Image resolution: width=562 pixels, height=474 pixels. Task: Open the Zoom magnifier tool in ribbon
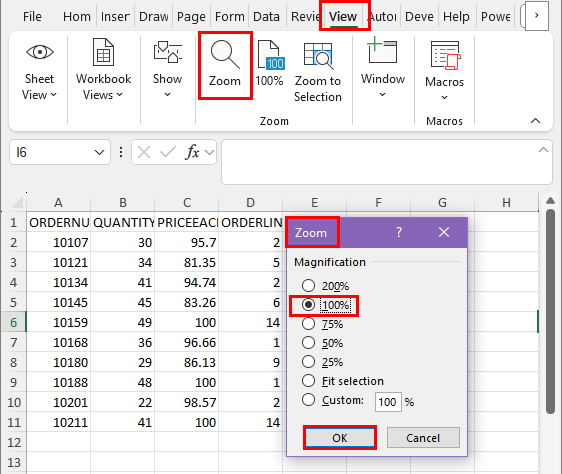click(225, 54)
